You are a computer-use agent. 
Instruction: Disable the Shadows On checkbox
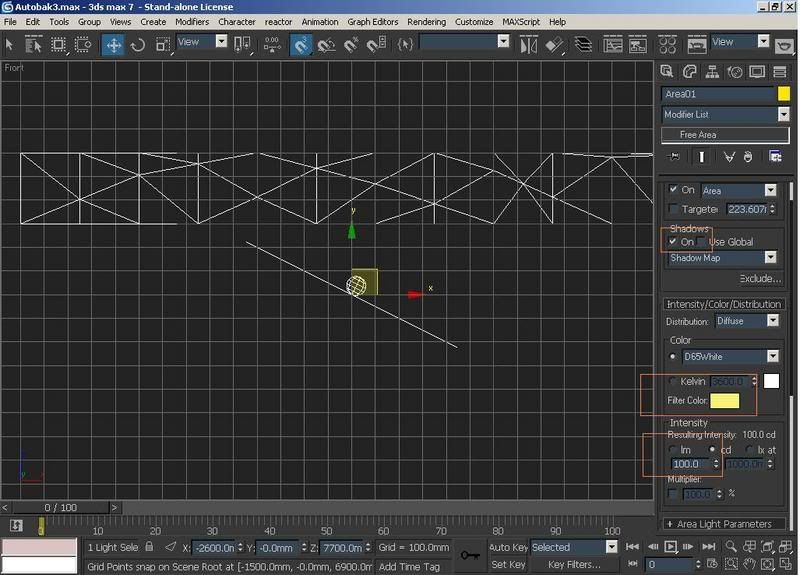673,242
